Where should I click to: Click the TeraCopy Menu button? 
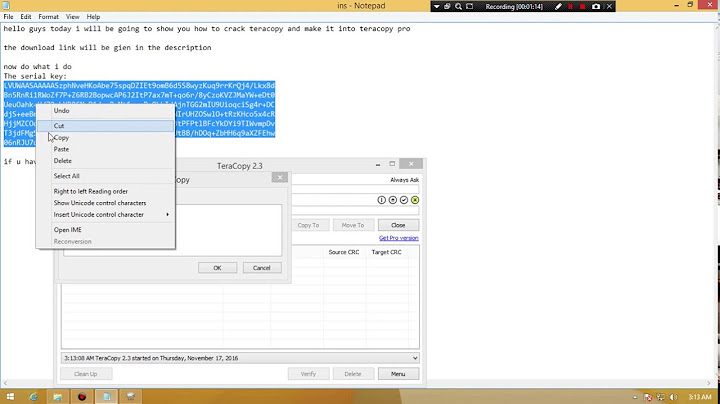[x=398, y=374]
